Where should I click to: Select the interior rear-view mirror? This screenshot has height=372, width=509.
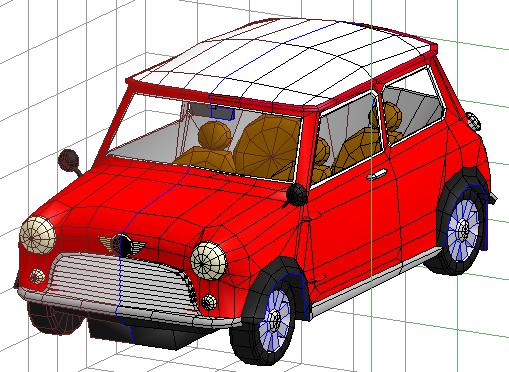212,111
